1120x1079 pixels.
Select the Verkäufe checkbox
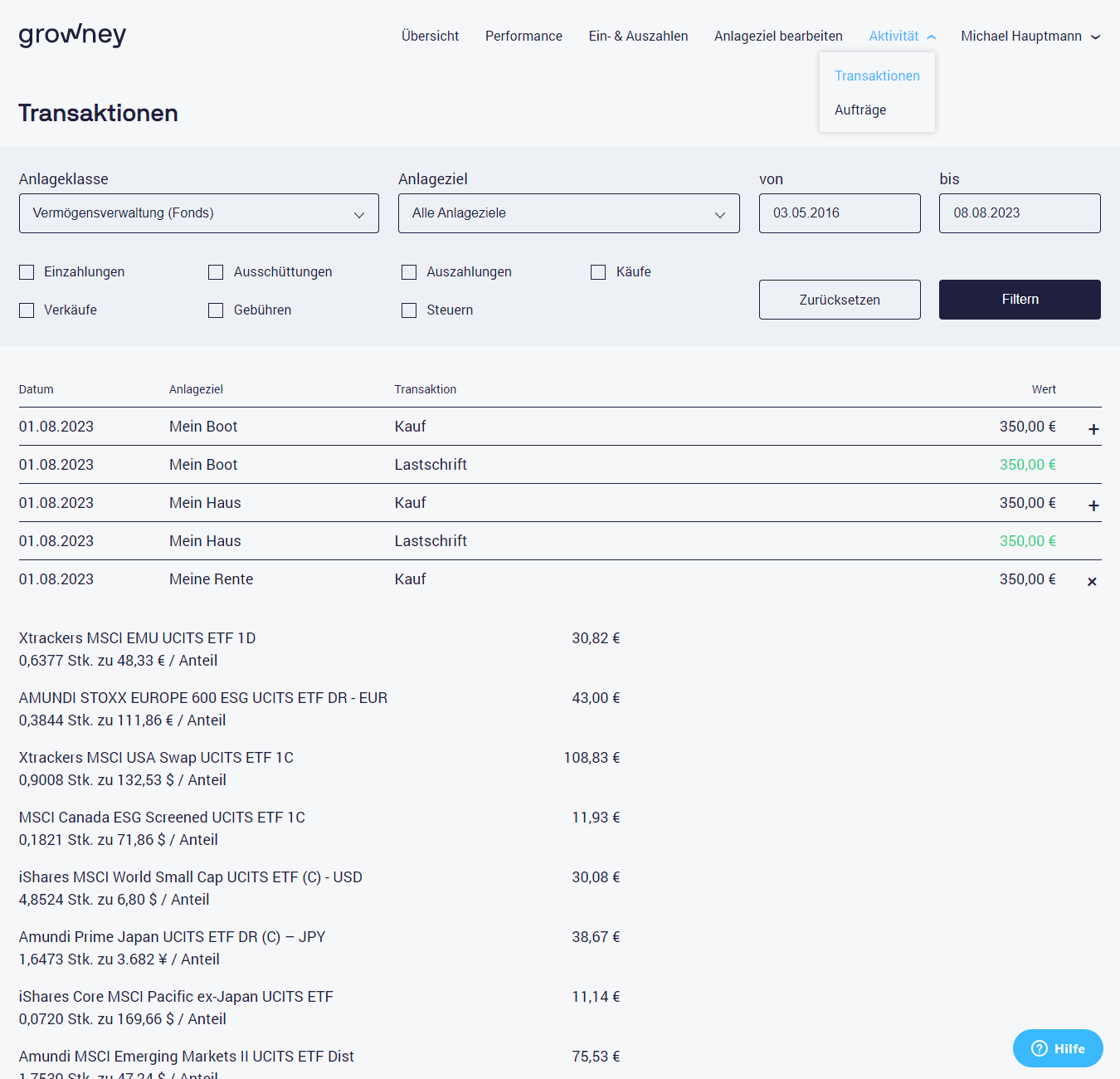coord(27,310)
